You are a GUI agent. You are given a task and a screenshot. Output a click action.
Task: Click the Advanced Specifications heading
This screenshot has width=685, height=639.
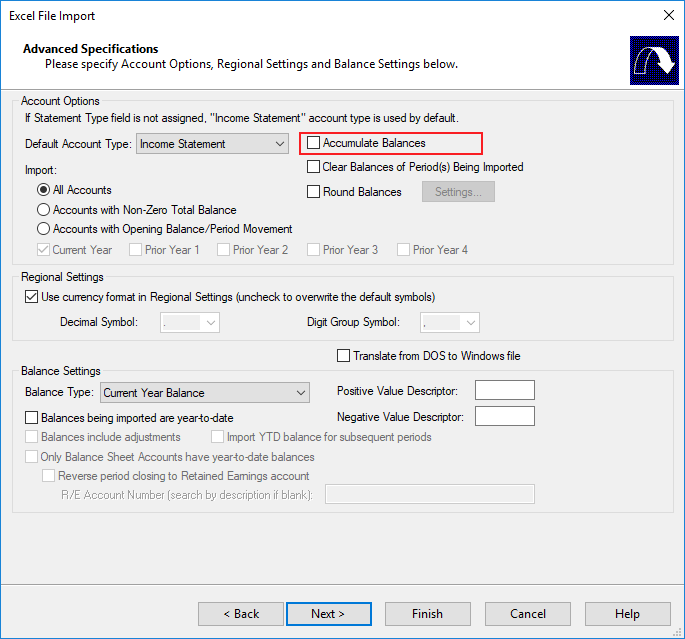tap(90, 48)
